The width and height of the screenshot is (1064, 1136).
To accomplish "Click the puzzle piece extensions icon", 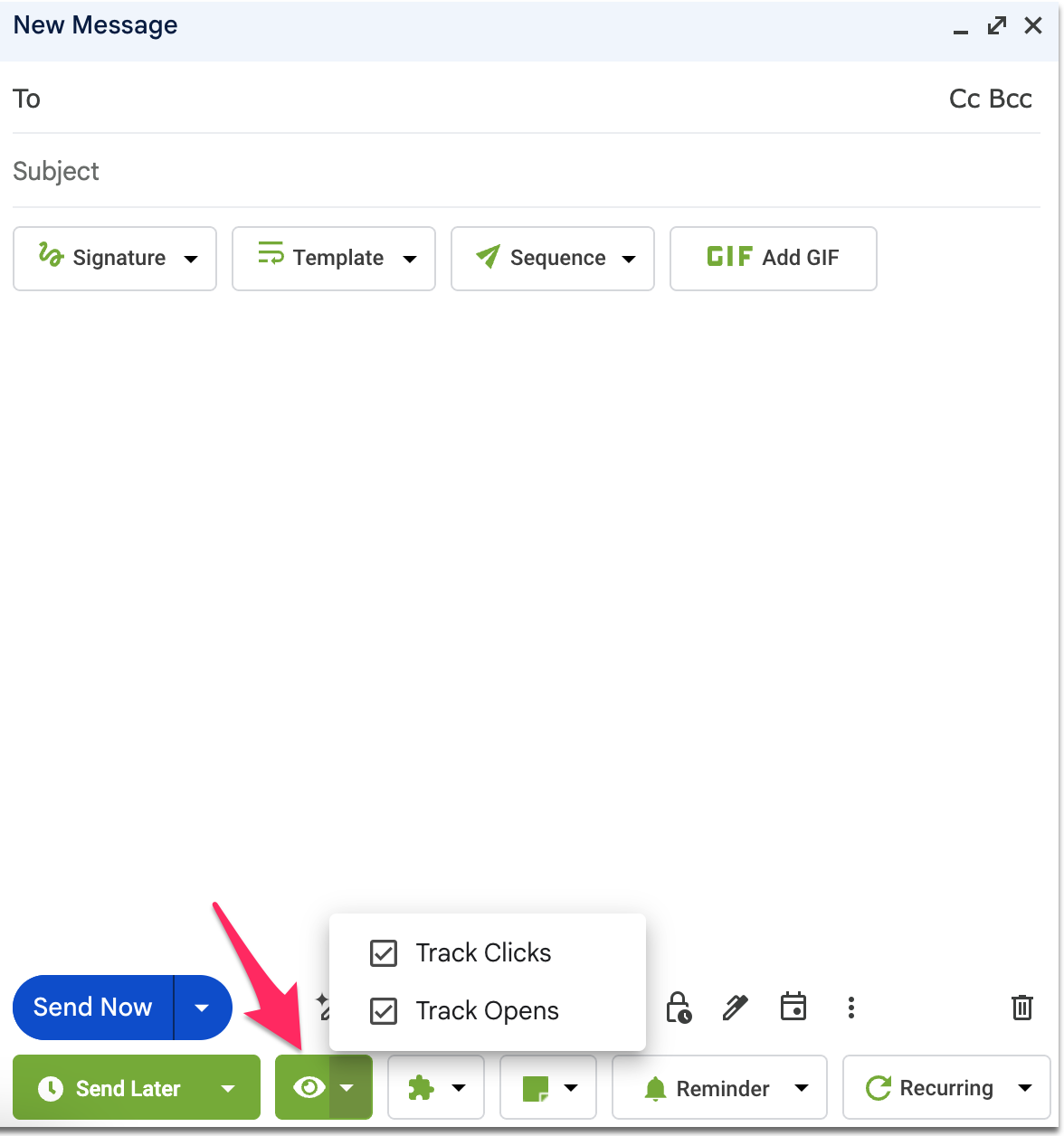I will point(421,1088).
